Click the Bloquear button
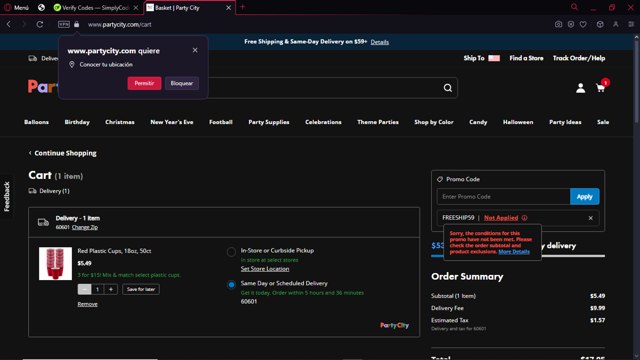This screenshot has height=360, width=640. 182,83
